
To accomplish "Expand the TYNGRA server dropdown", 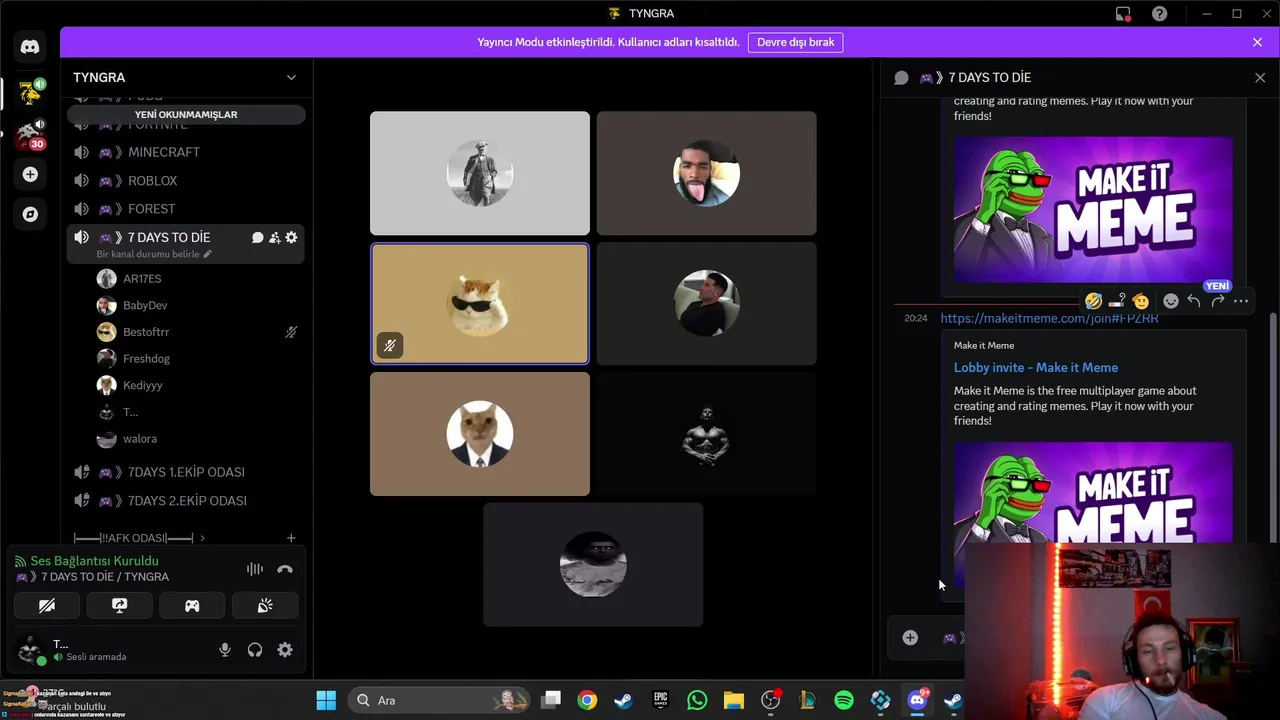I will [291, 77].
